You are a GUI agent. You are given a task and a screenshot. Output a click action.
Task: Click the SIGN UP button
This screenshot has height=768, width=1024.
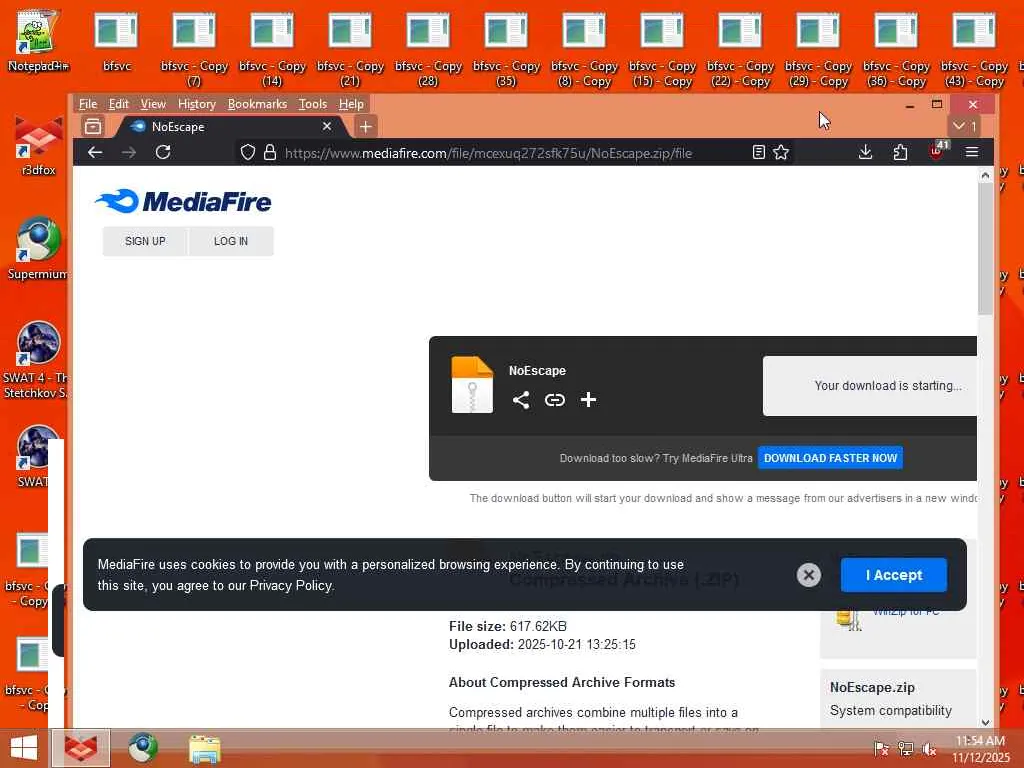tap(145, 241)
